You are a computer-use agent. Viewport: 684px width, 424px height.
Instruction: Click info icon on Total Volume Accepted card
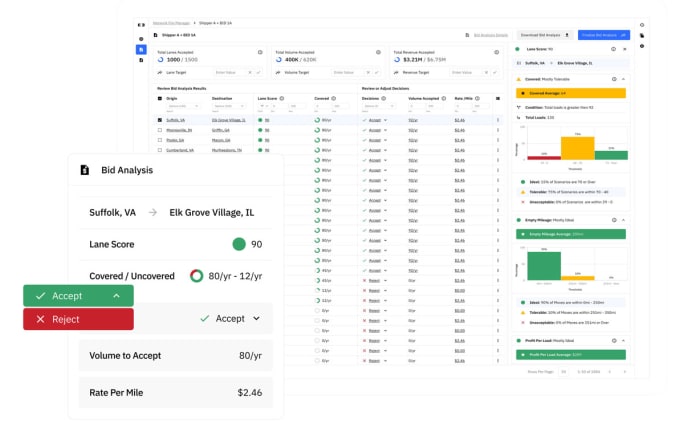377,51
